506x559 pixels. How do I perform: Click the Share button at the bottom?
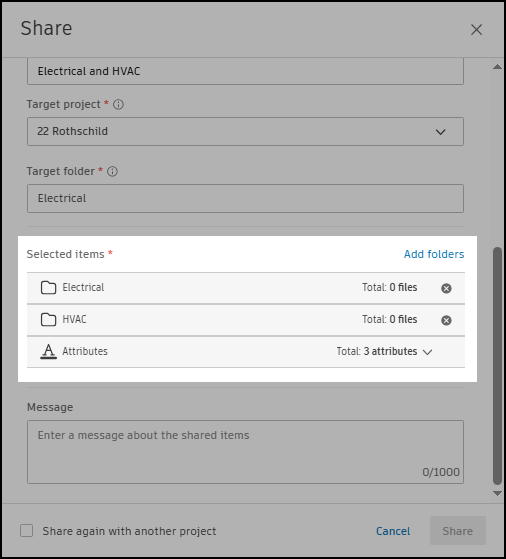(458, 530)
